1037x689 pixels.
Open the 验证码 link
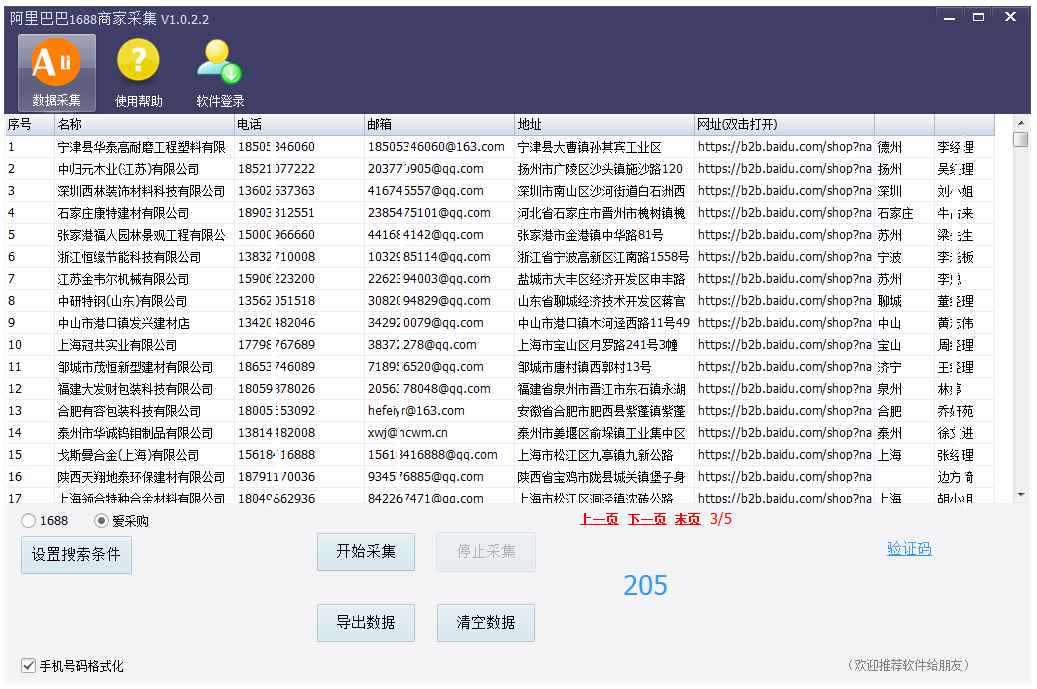click(x=909, y=549)
